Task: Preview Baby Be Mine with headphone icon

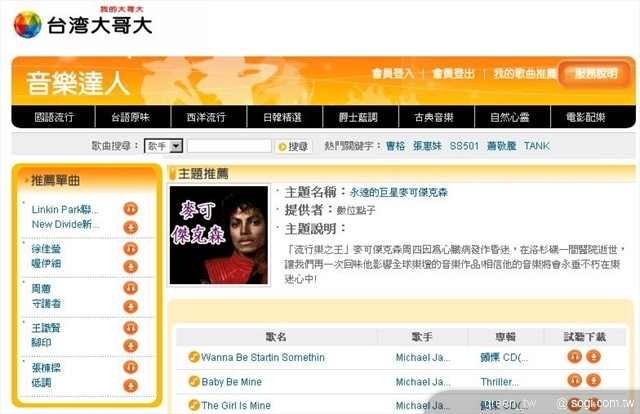Action: pos(575,381)
